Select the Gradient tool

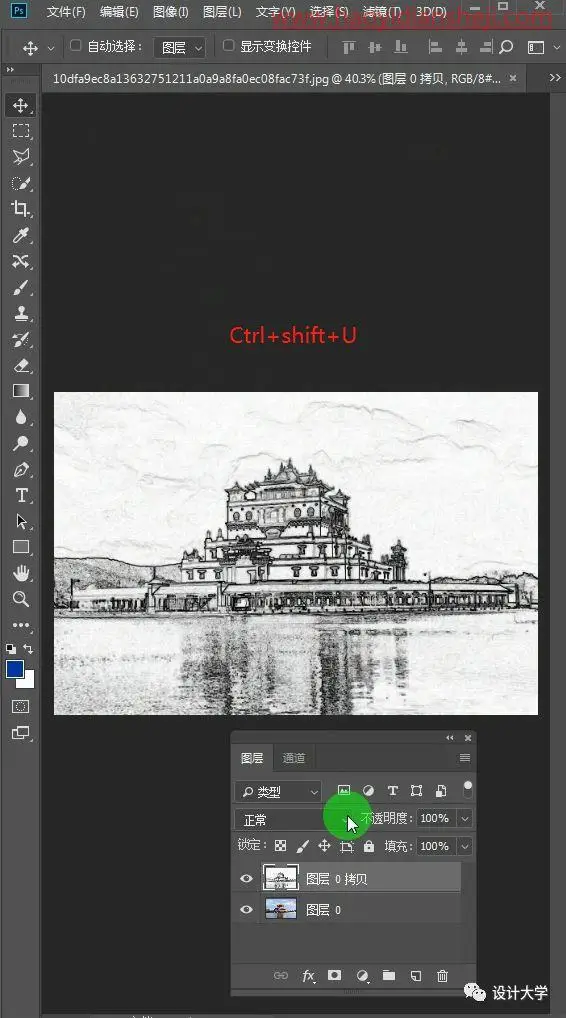tap(21, 391)
